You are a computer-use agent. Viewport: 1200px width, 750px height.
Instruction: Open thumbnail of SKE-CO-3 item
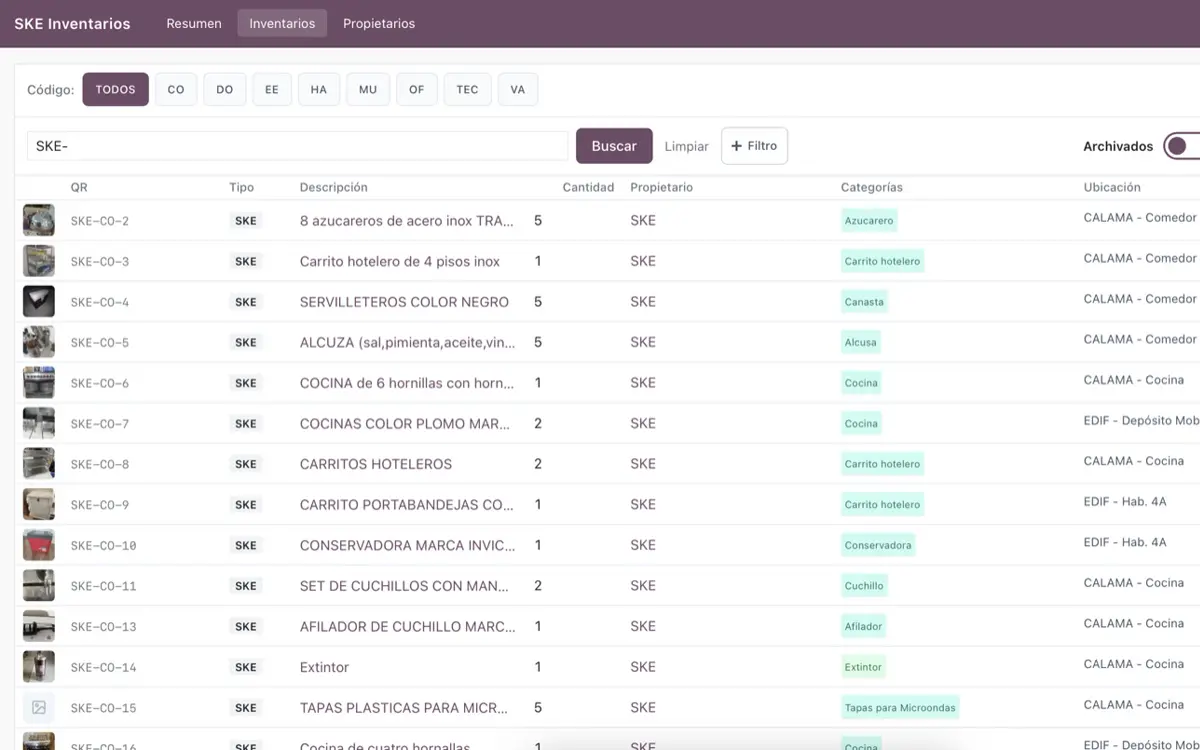click(39, 261)
